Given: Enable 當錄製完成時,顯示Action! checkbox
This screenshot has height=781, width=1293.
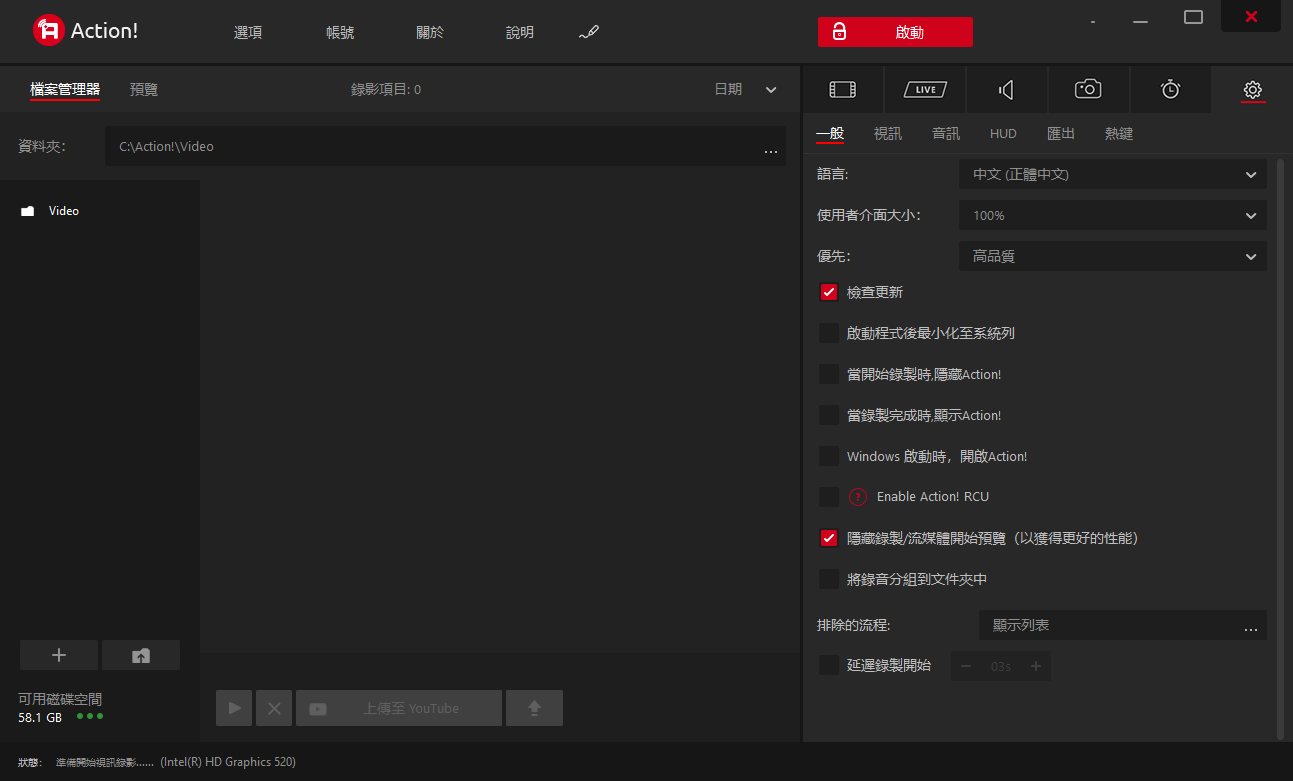Looking at the screenshot, I should [829, 415].
